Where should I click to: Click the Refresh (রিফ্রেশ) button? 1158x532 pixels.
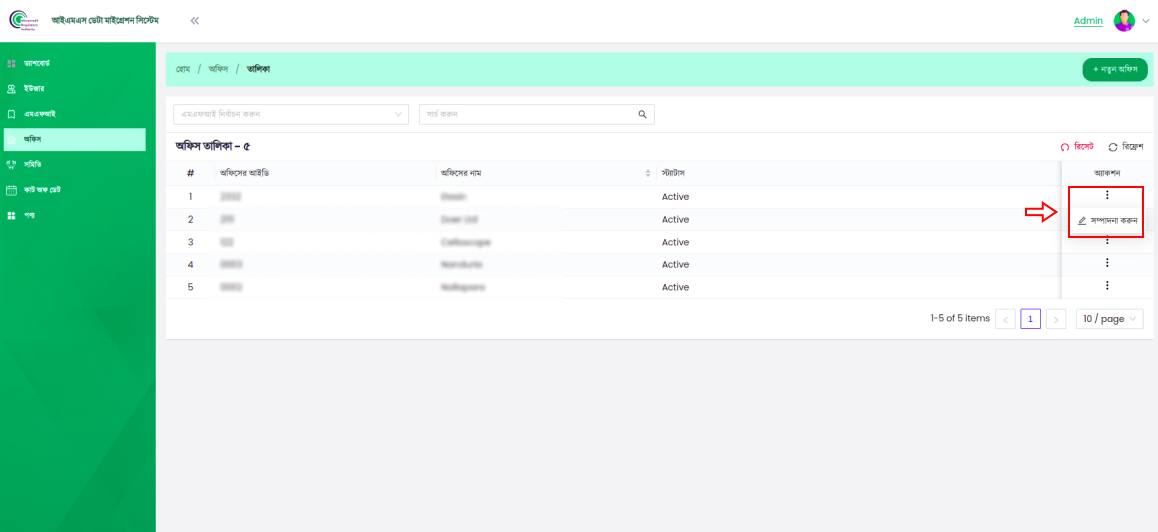pos(1125,147)
